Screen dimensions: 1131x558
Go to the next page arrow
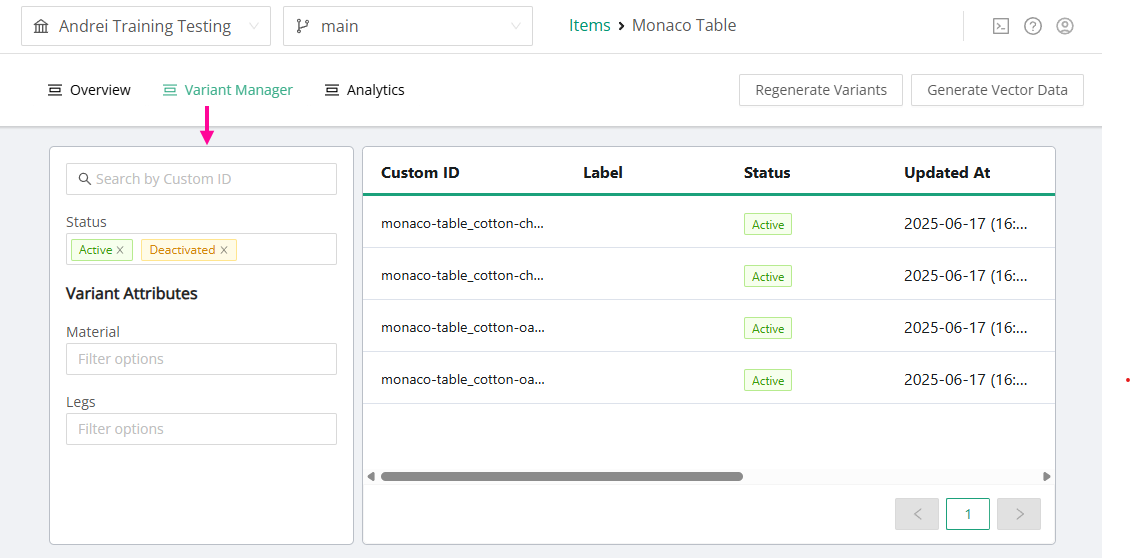(x=1019, y=514)
